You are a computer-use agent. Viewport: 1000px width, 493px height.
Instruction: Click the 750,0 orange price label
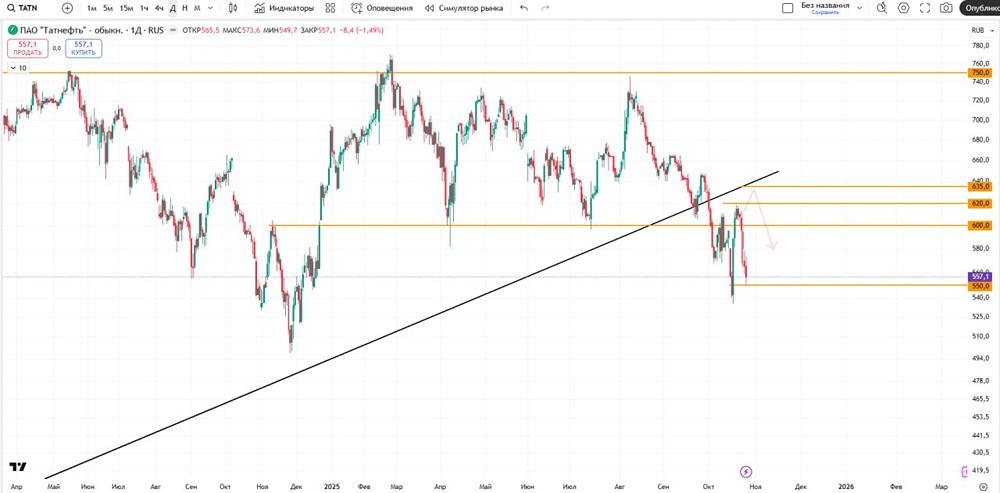click(x=980, y=73)
